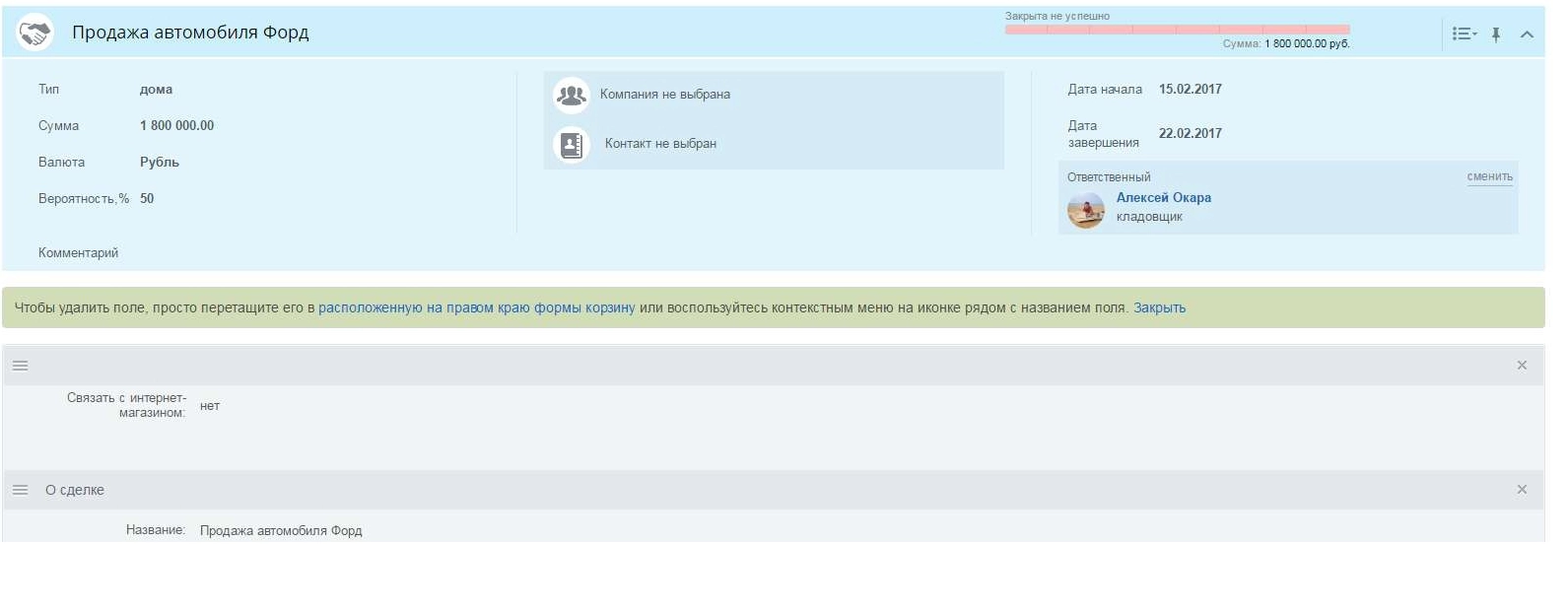This screenshot has height=611, width=1568.
Task: Pin the deal header panel
Action: [x=1496, y=34]
